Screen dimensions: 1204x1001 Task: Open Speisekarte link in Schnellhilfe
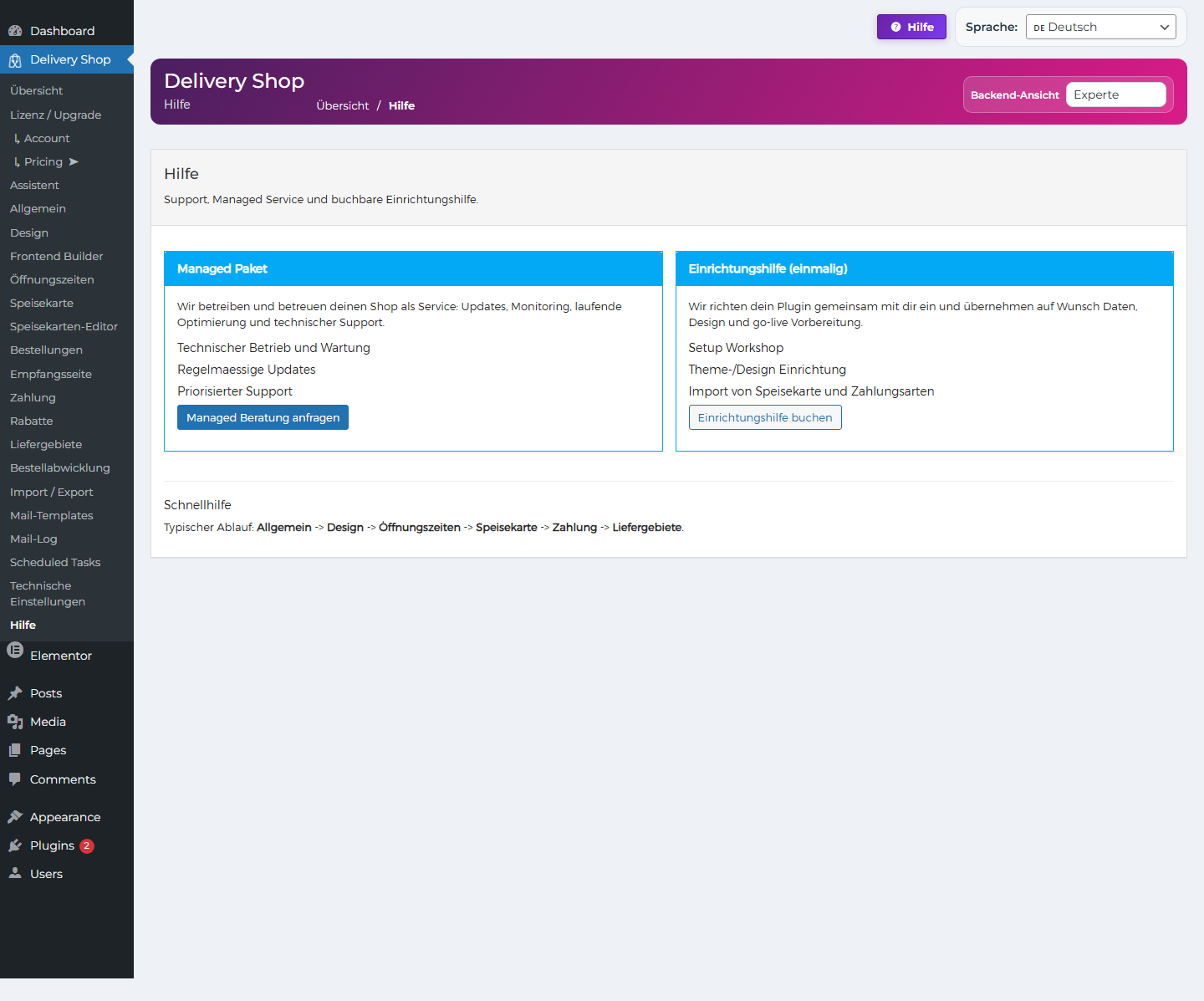tap(507, 527)
